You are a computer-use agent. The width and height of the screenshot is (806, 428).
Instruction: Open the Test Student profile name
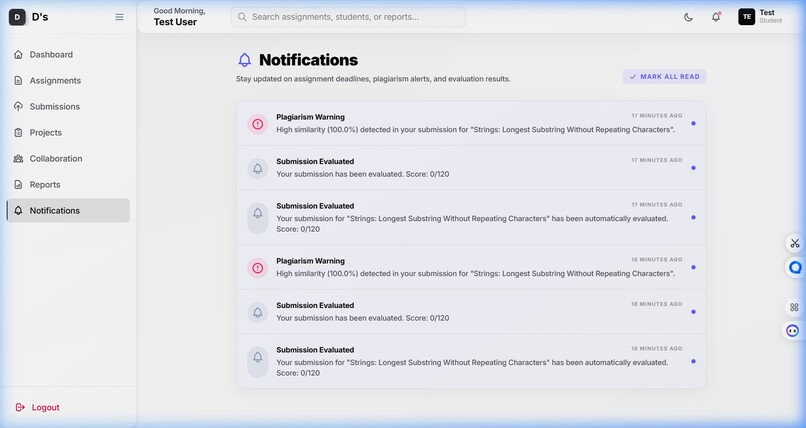771,16
